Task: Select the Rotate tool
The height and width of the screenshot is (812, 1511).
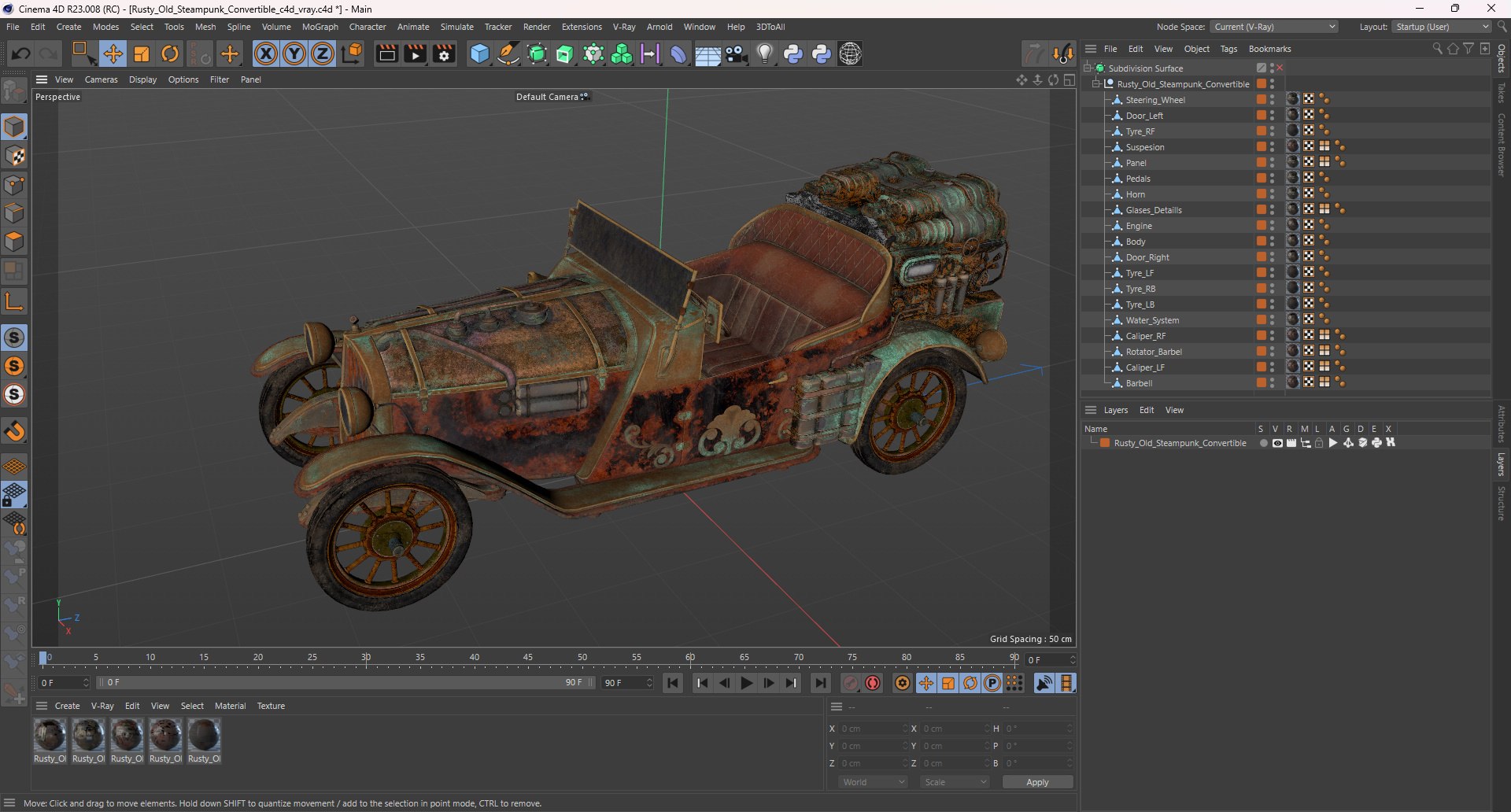Action: (170, 54)
